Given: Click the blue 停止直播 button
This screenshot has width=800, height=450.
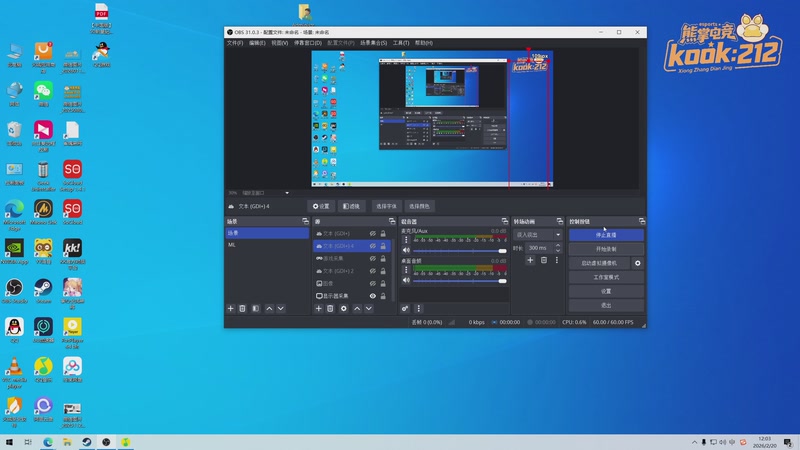Looking at the screenshot, I should coord(606,235).
